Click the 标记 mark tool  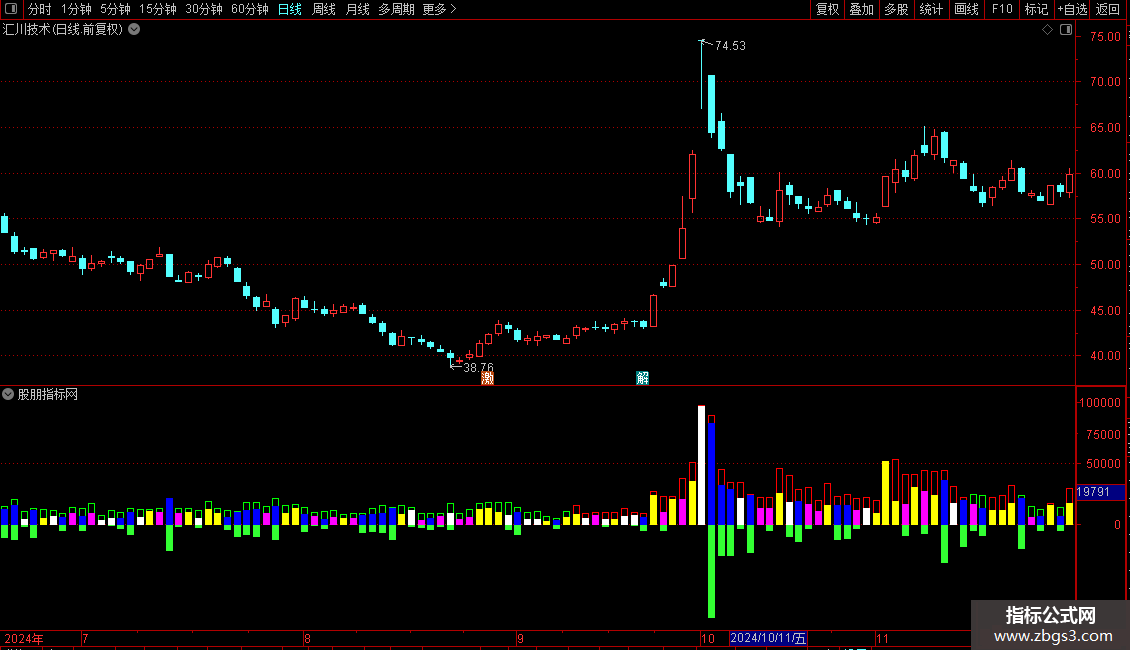tap(1036, 9)
